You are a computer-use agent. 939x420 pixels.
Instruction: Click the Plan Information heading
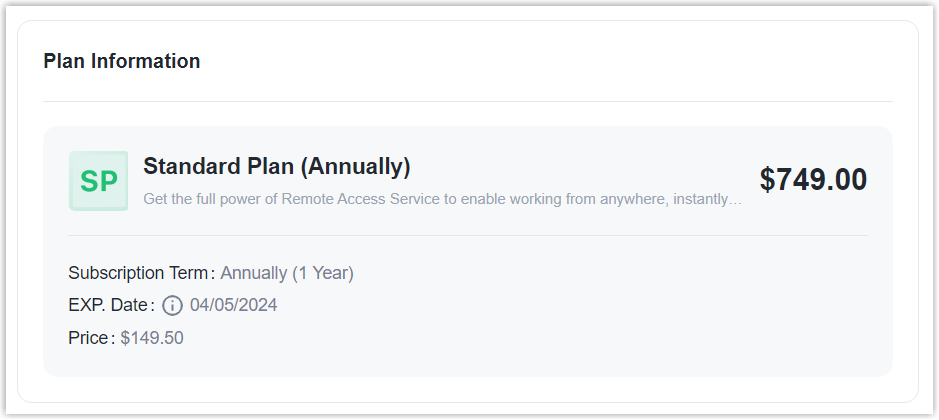[122, 61]
